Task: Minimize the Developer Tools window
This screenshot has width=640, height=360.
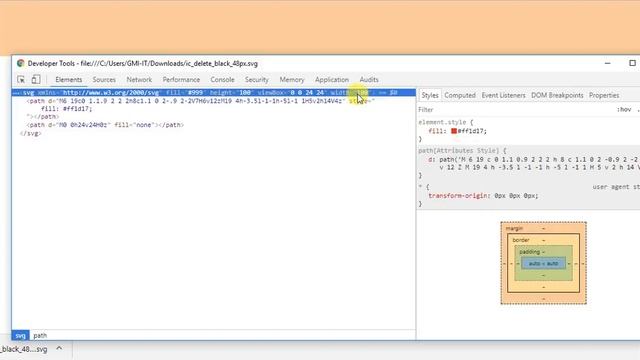Action: pyautogui.click(x=607, y=63)
